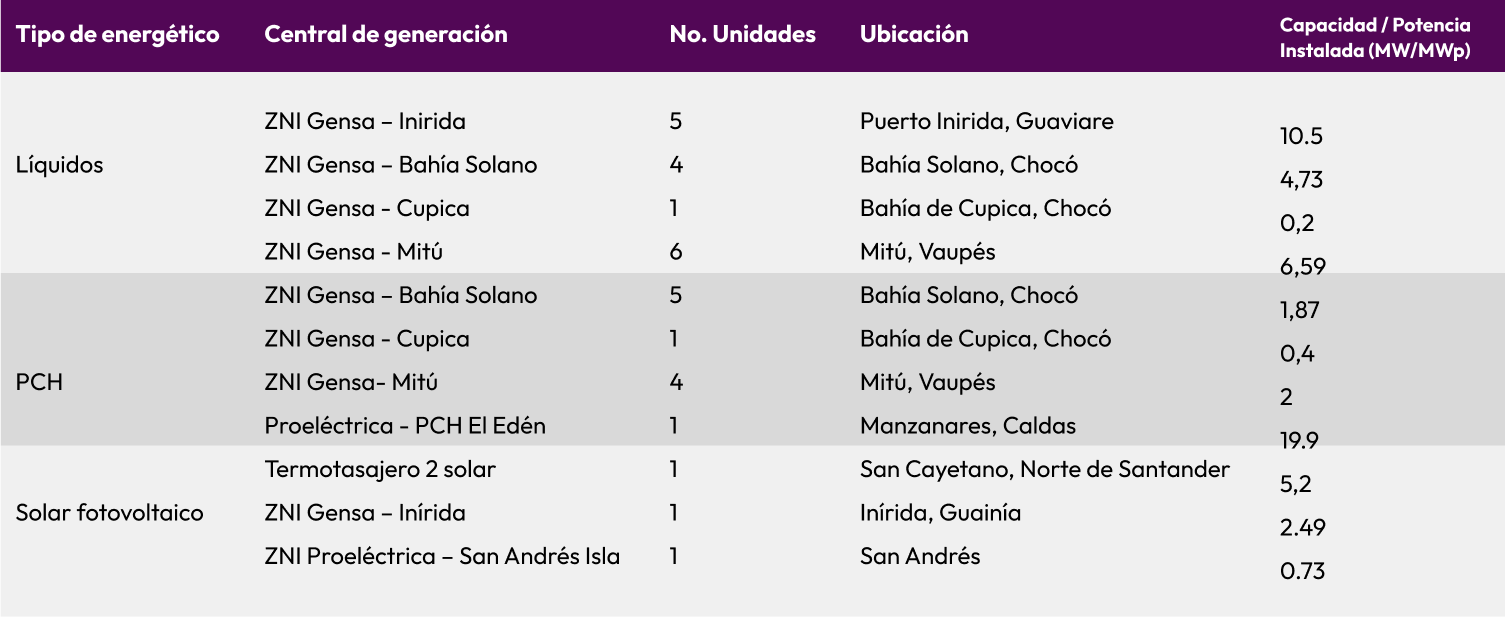Select the "Solar fotovoltaico" energy type cell
The image size is (1505, 617).
click(110, 513)
